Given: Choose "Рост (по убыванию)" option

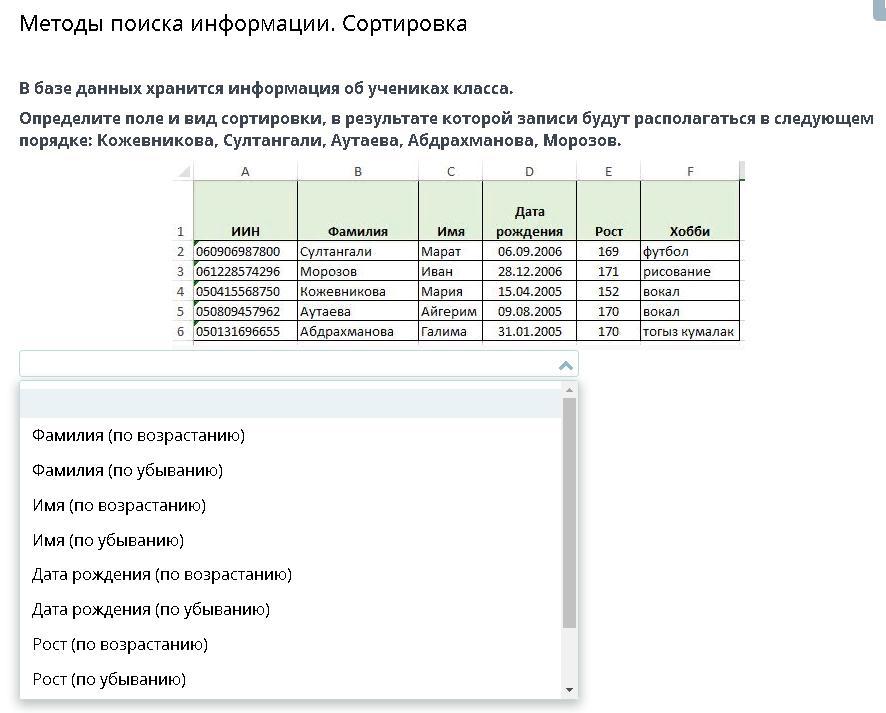Looking at the screenshot, I should 291,679.
